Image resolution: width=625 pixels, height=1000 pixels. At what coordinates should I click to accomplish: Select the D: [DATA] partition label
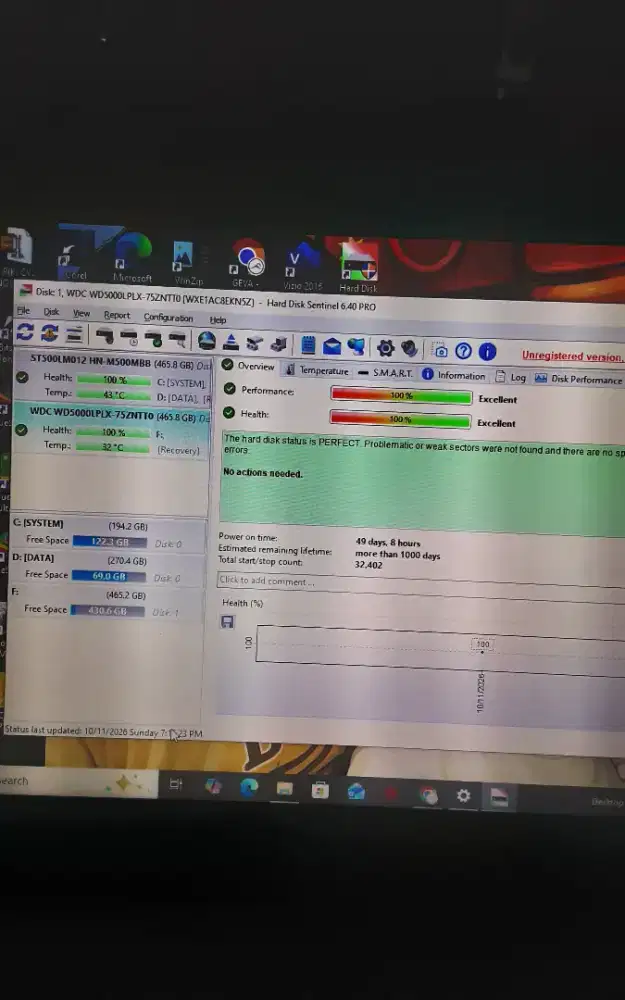33,557
